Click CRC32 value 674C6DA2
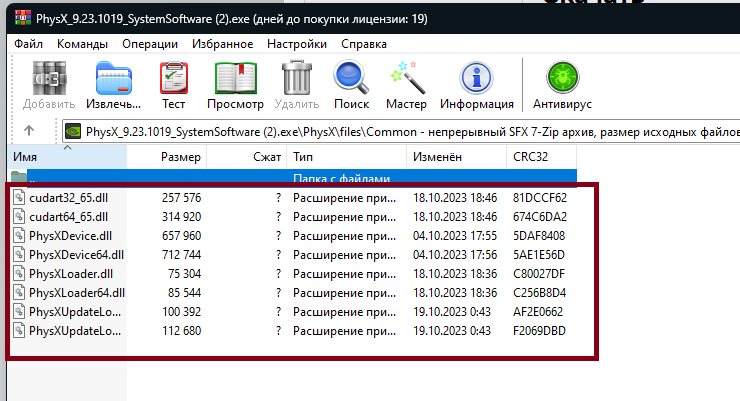Screen dimensions: 740x401 [x=540, y=217]
